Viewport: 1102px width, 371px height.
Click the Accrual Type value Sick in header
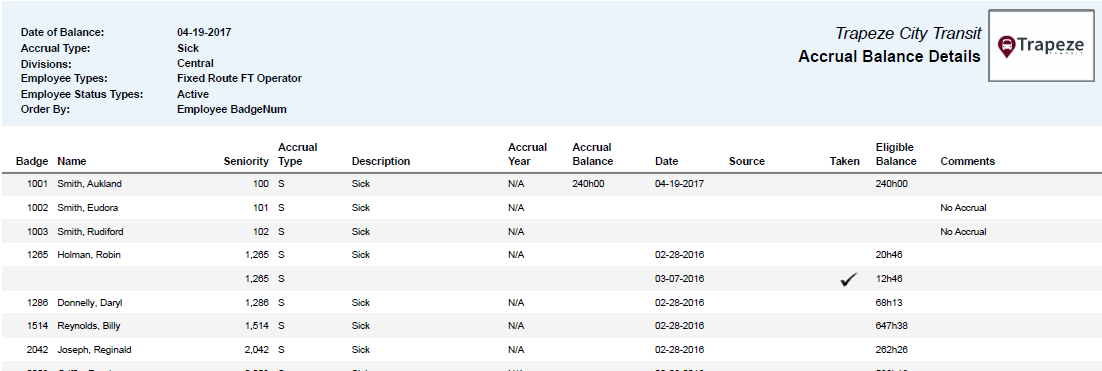(x=188, y=48)
